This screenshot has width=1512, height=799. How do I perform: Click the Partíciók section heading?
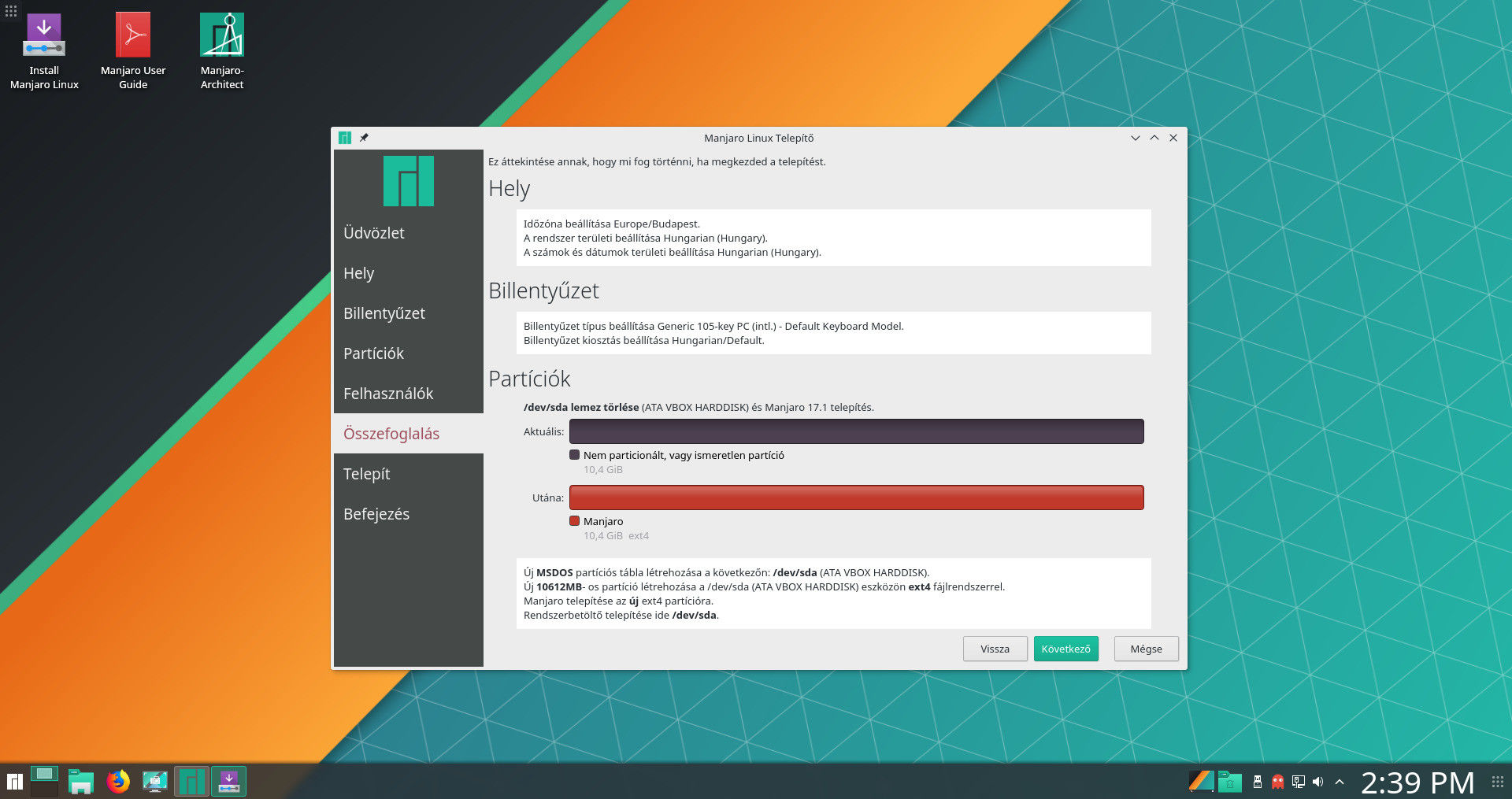click(x=529, y=379)
